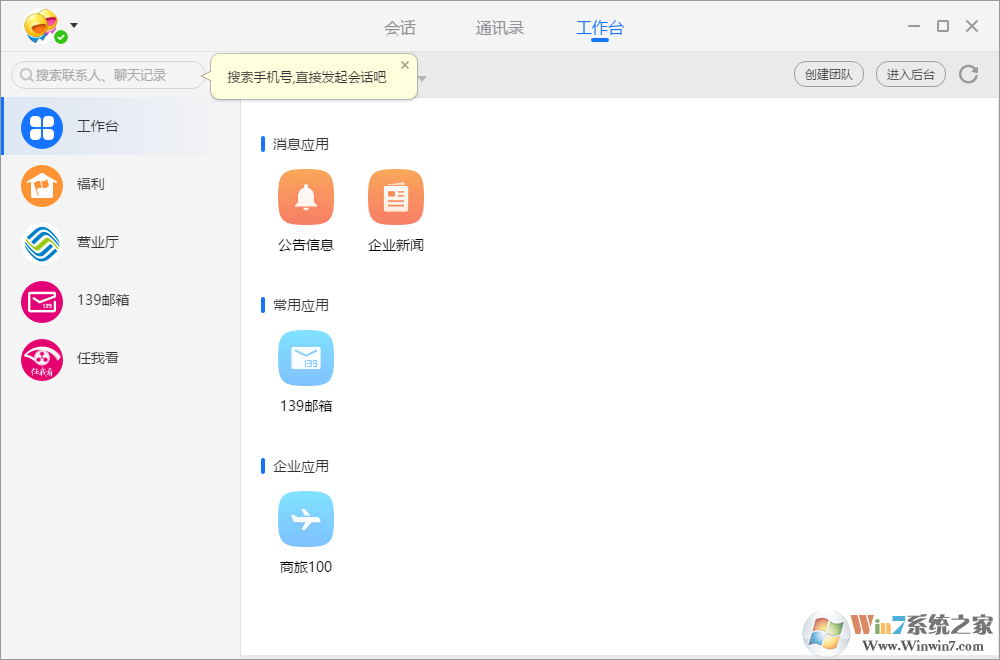Dismiss the search hint tooltip

pos(405,65)
